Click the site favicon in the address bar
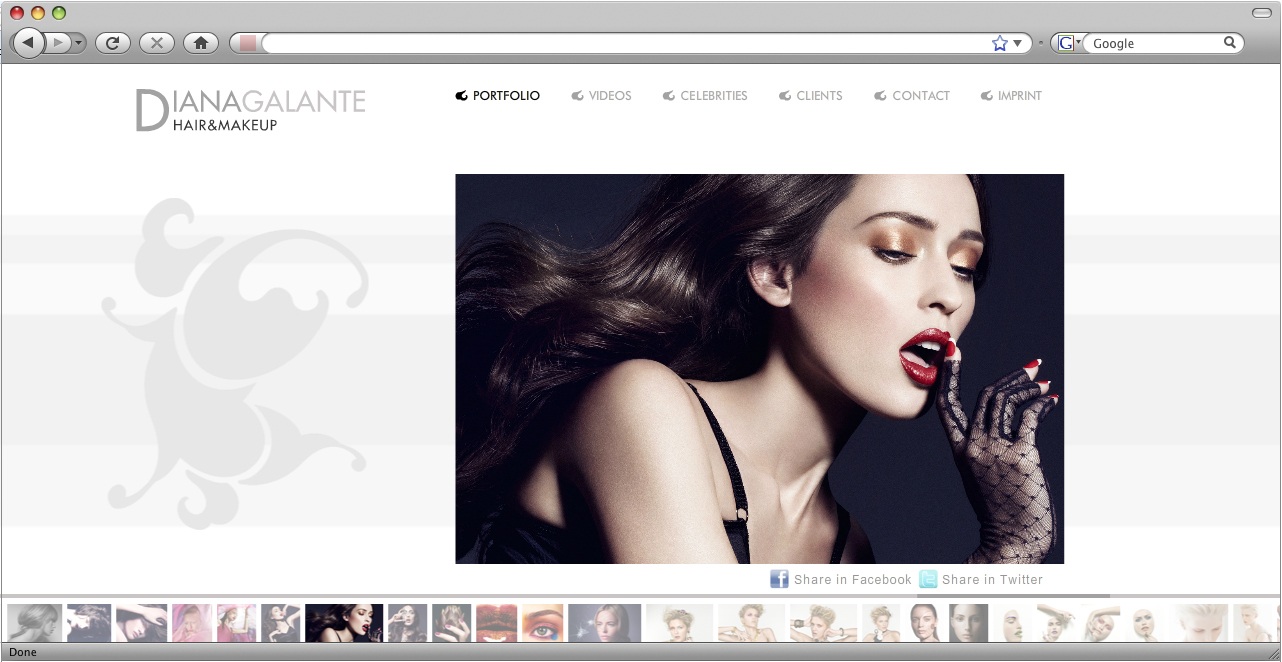The width and height of the screenshot is (1282, 662). (248, 43)
